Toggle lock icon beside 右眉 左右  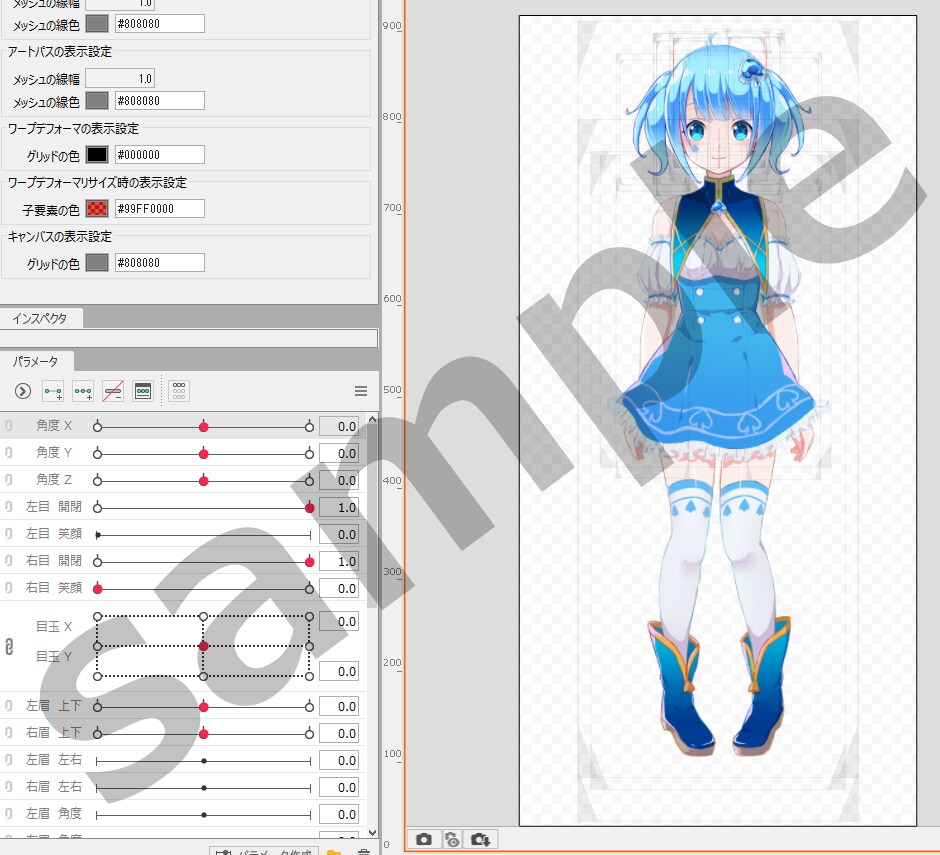pyautogui.click(x=8, y=787)
